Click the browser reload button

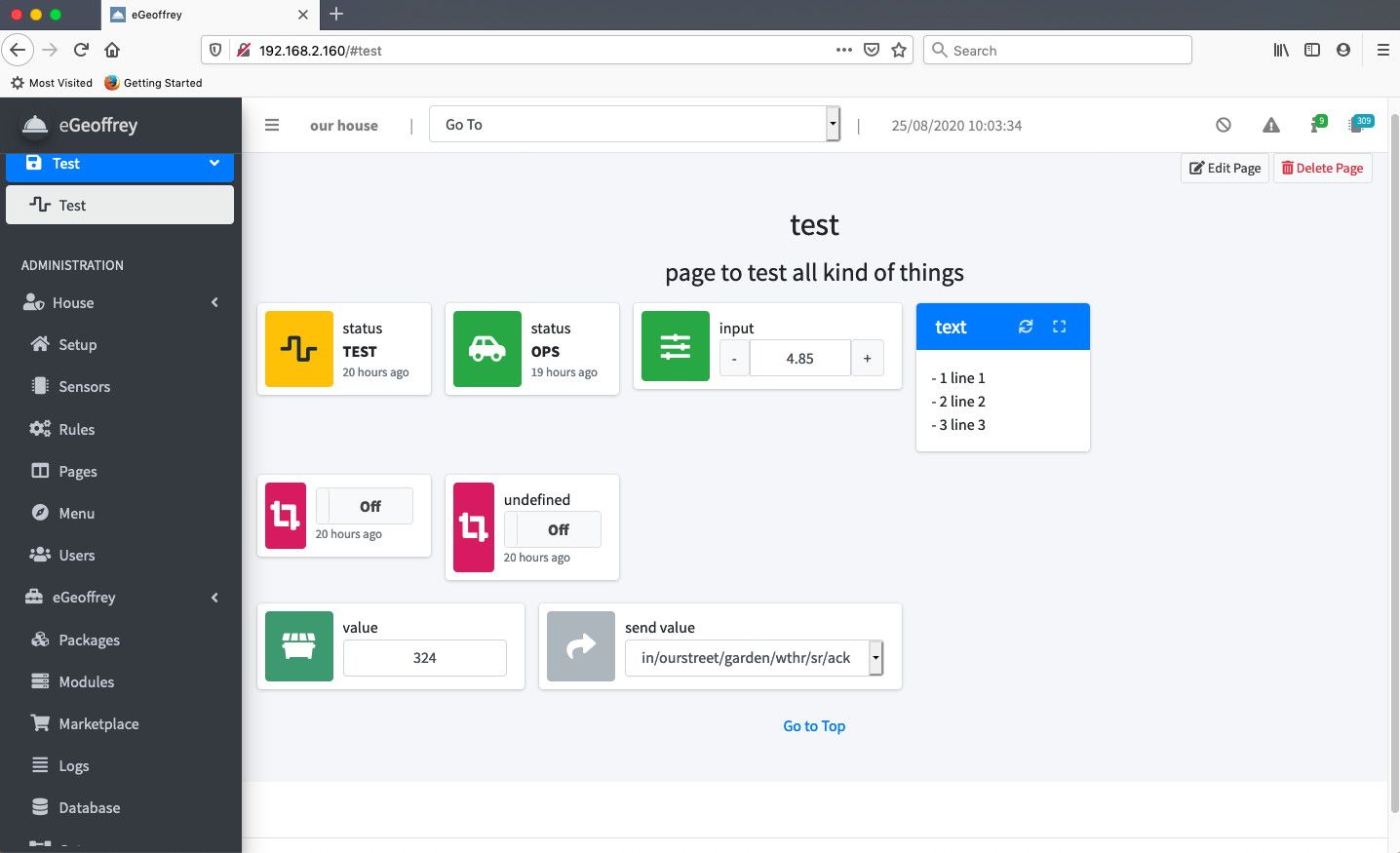pyautogui.click(x=81, y=50)
